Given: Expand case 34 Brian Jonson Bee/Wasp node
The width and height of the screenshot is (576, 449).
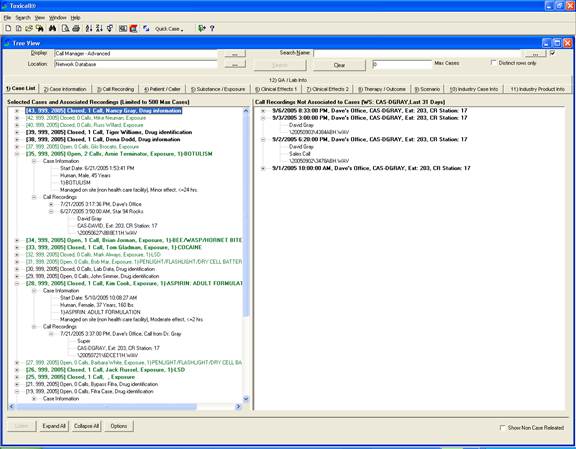Looking at the screenshot, I should (17, 240).
